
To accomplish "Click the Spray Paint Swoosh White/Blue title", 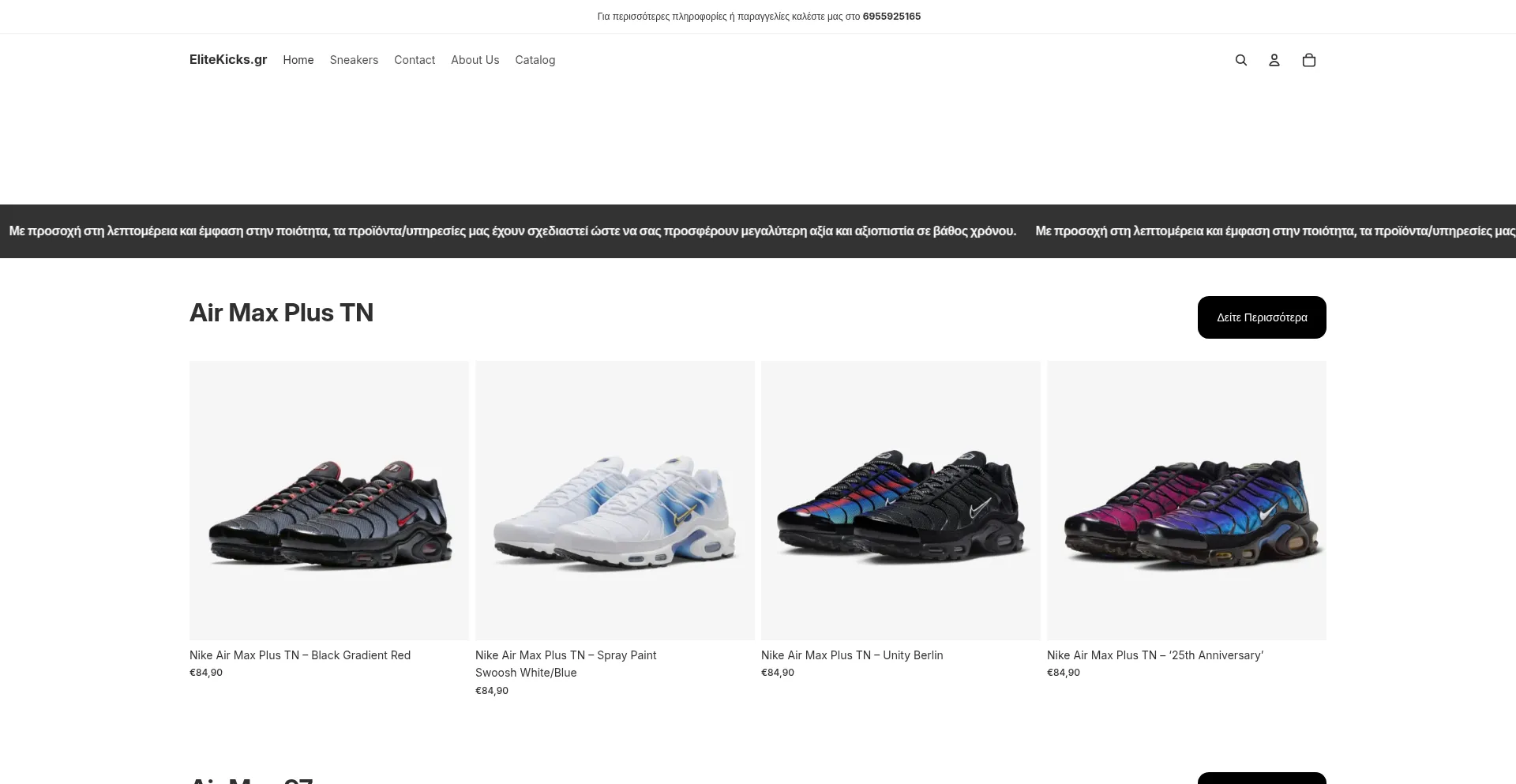I will [x=566, y=664].
